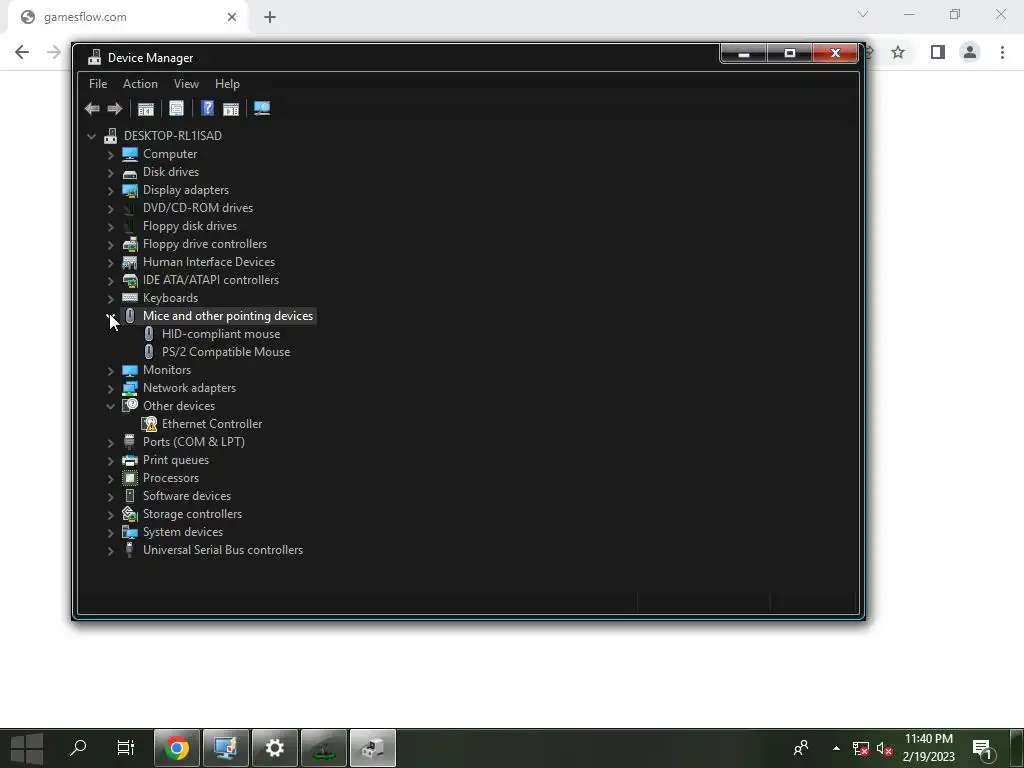Open Task View on the taskbar
The image size is (1024, 768).
[x=125, y=748]
